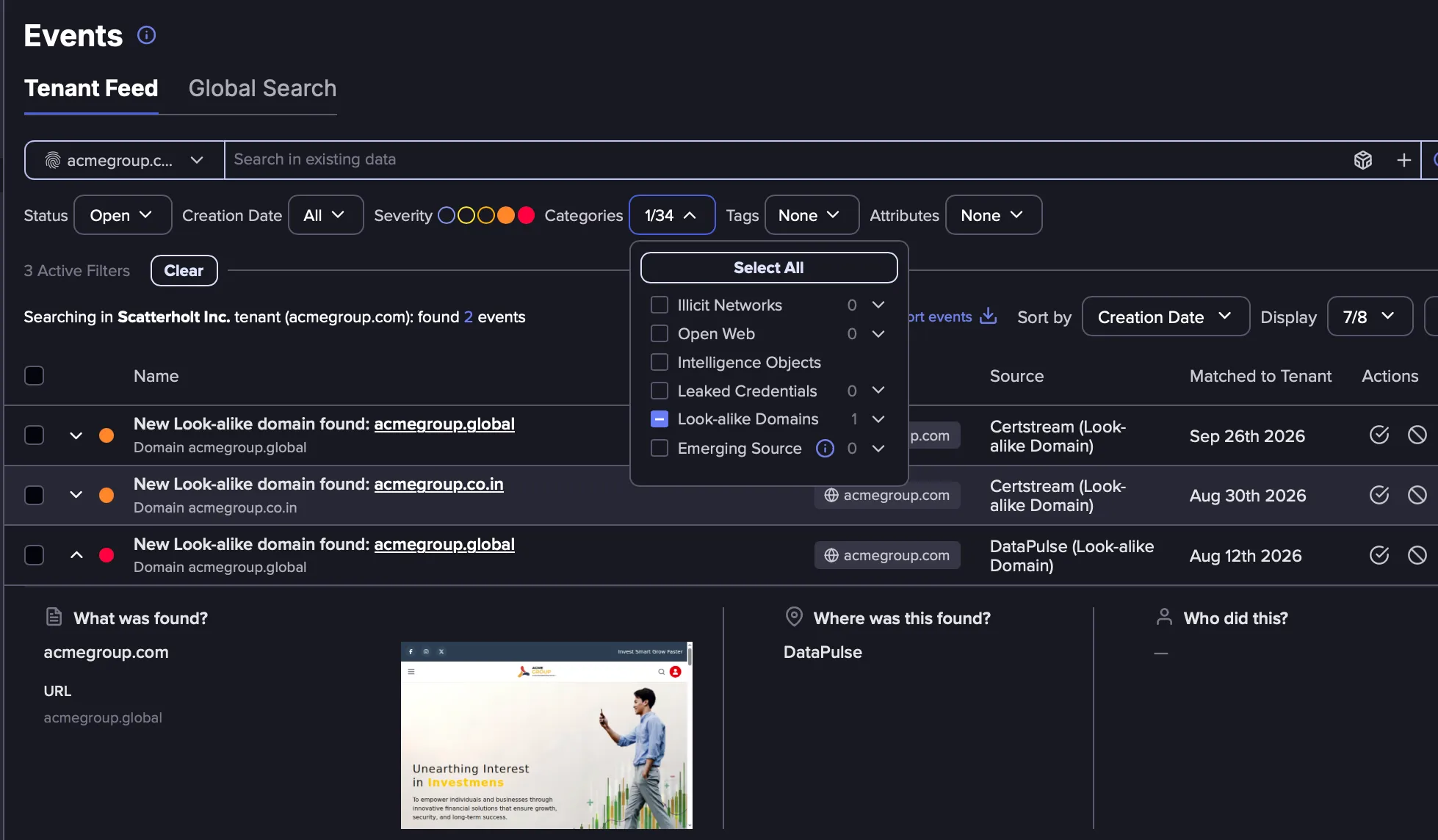
Task: Dismiss the Aug 12th 2026 event
Action: 1417,555
